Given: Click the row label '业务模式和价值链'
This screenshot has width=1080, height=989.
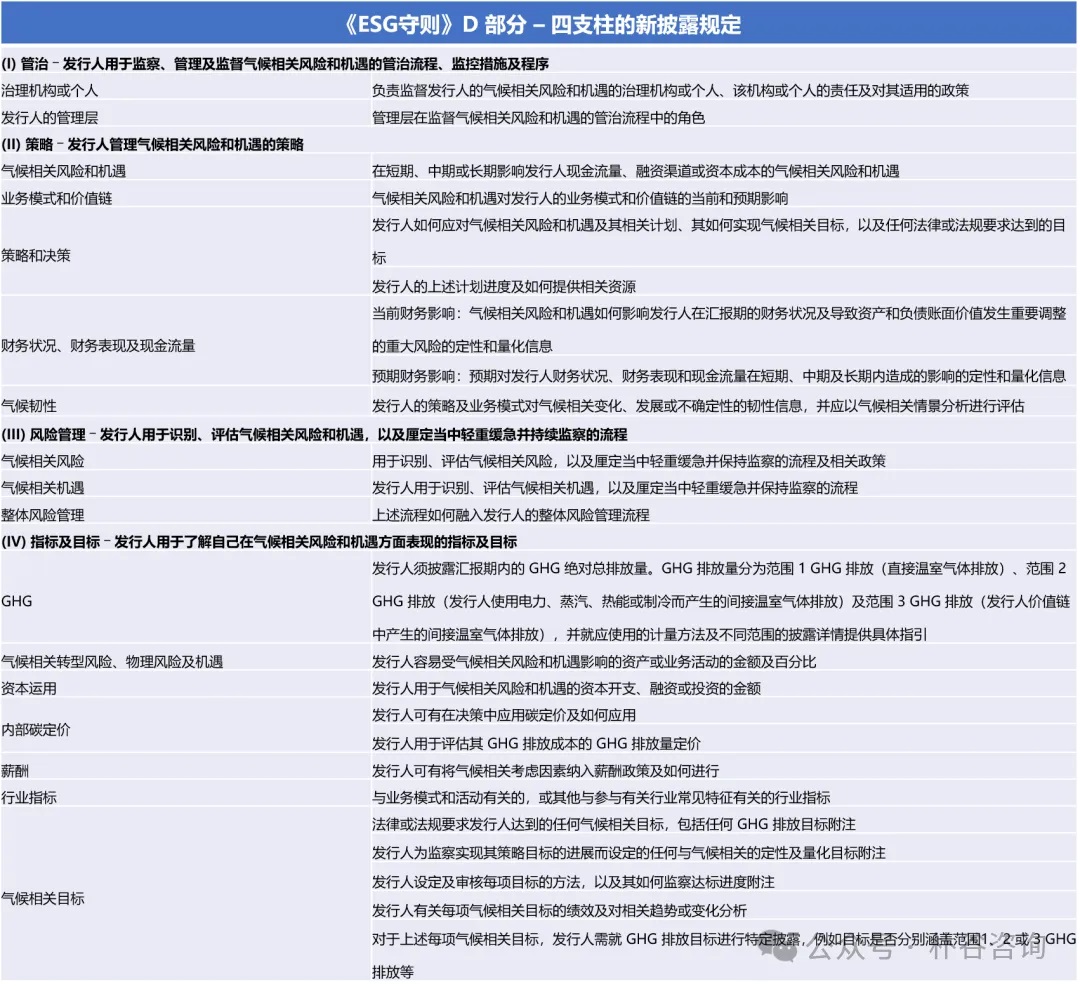Looking at the screenshot, I should point(56,199).
